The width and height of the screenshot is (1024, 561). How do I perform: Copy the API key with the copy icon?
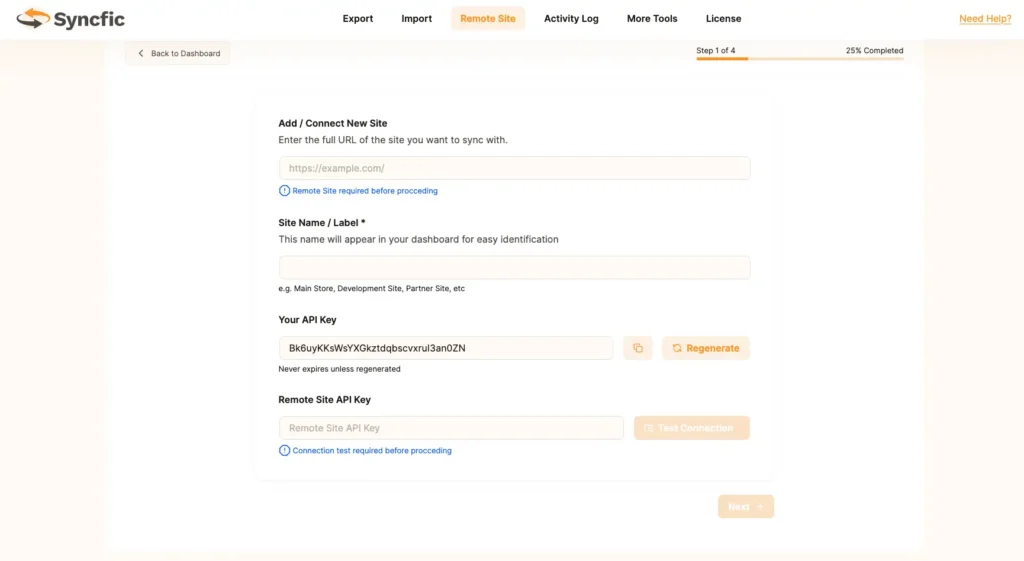[637, 348]
